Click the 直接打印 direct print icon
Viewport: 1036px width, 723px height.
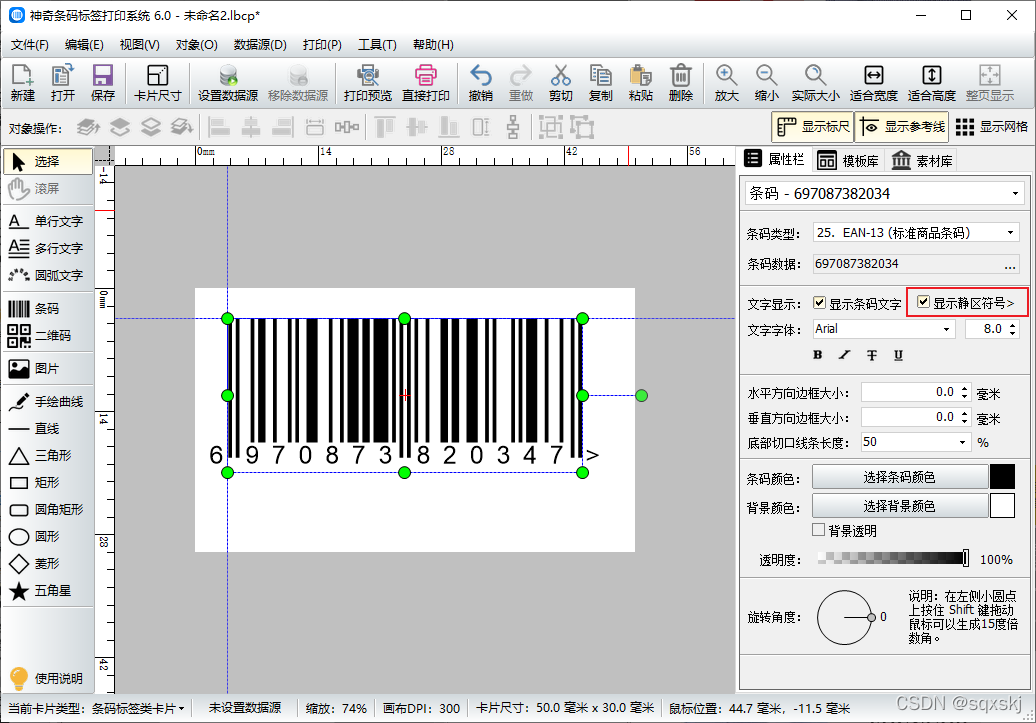point(426,83)
